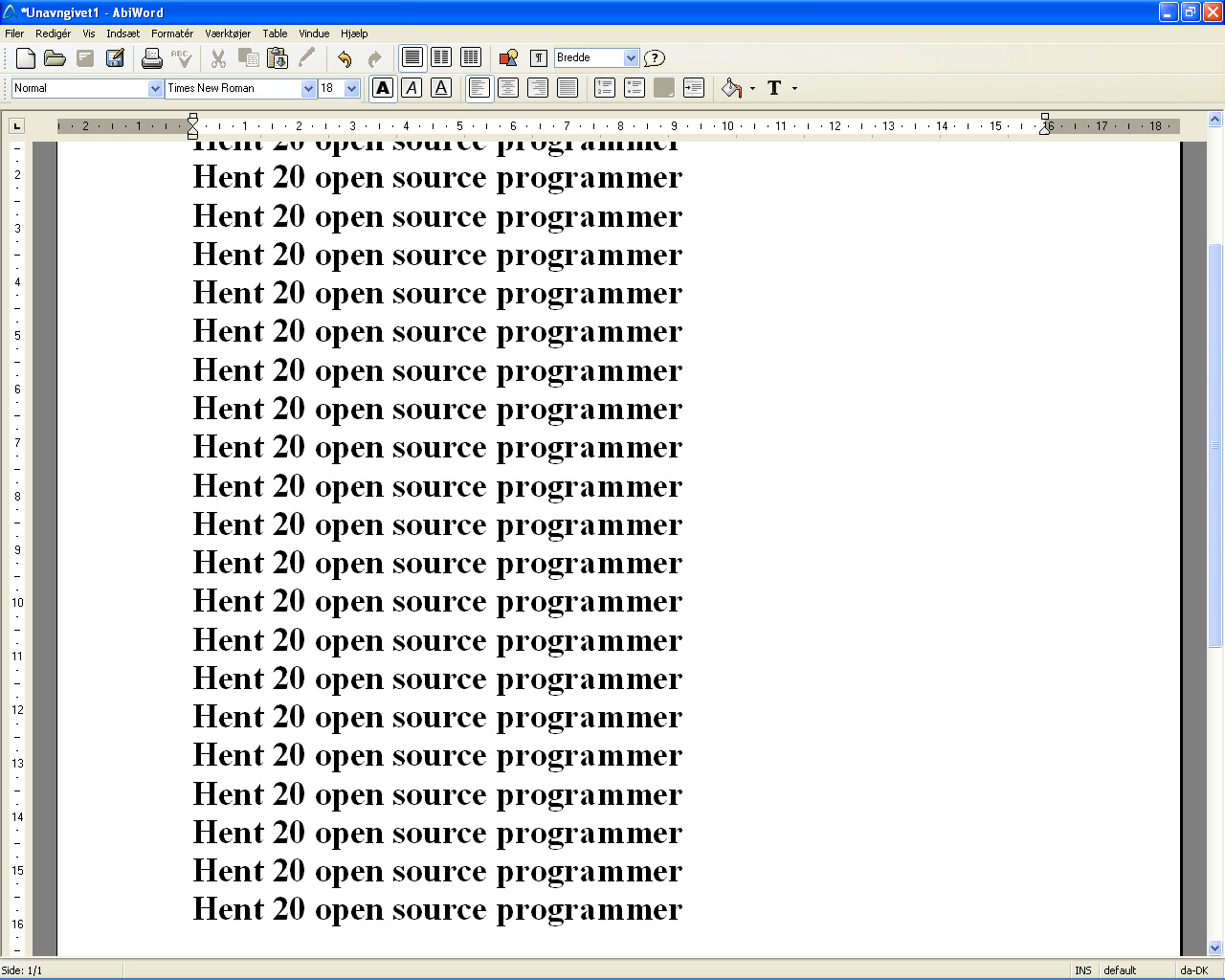Toggle italic formatting
Image resolution: width=1225 pixels, height=980 pixels.
click(412, 88)
